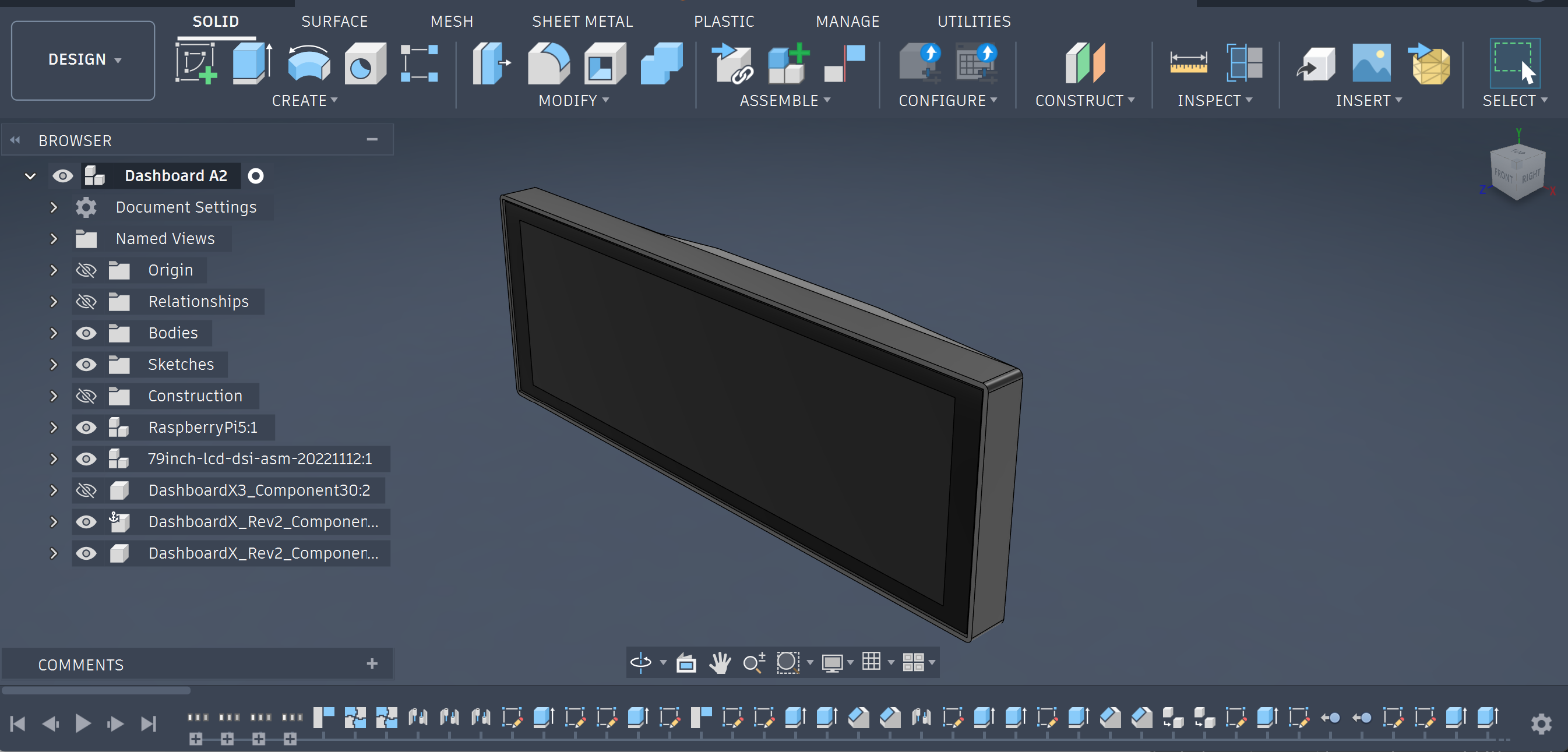This screenshot has width=1568, height=752.
Task: Switch to the SHEET METAL tab
Action: click(x=582, y=22)
